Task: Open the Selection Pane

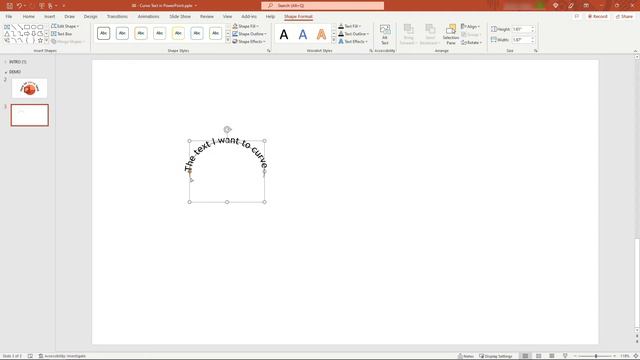Action: [451, 34]
